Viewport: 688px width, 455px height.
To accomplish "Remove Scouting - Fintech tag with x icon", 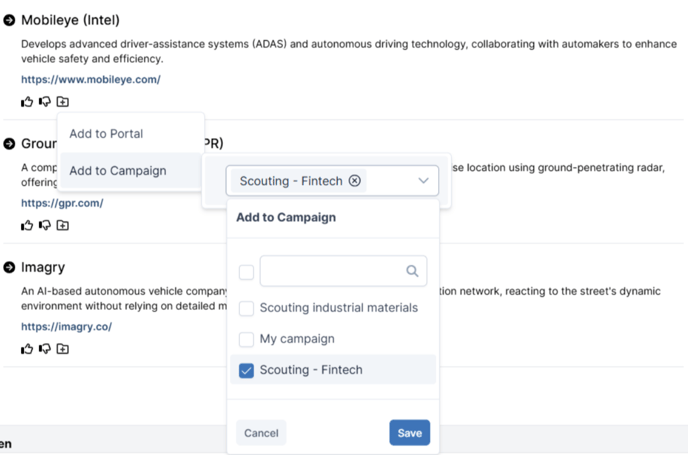I will point(355,181).
